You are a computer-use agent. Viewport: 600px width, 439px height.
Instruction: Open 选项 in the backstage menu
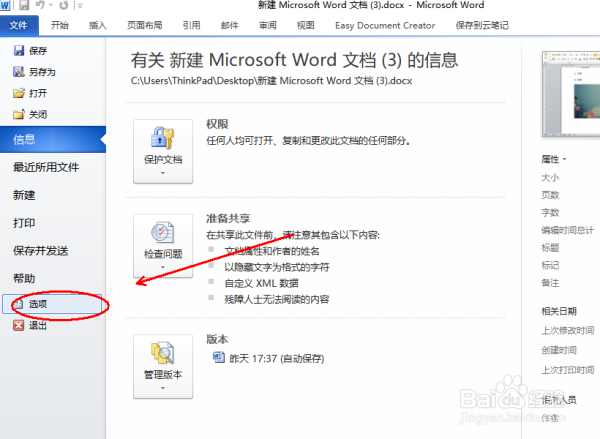[x=52, y=304]
